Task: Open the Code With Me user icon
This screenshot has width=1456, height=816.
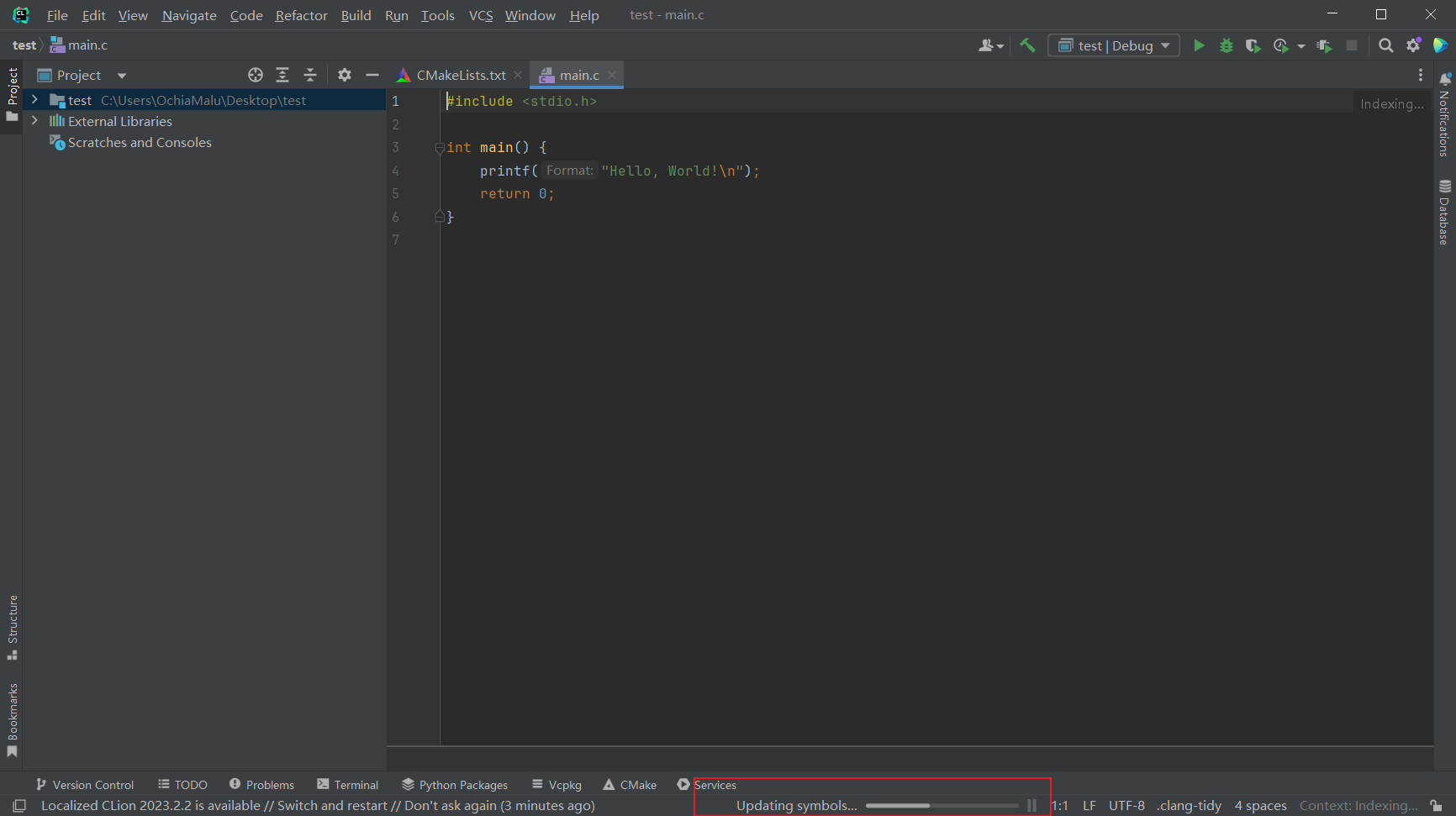Action: (986, 45)
